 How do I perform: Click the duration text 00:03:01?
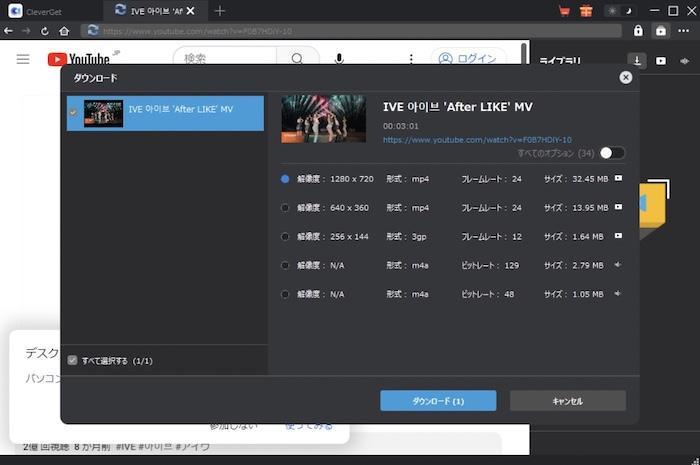pyautogui.click(x=401, y=126)
